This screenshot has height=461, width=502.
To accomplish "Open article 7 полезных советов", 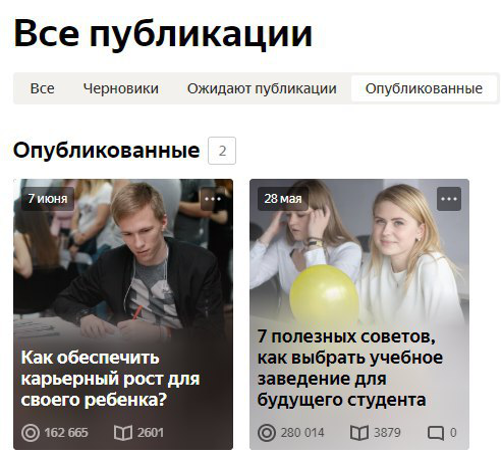I will (350, 368).
